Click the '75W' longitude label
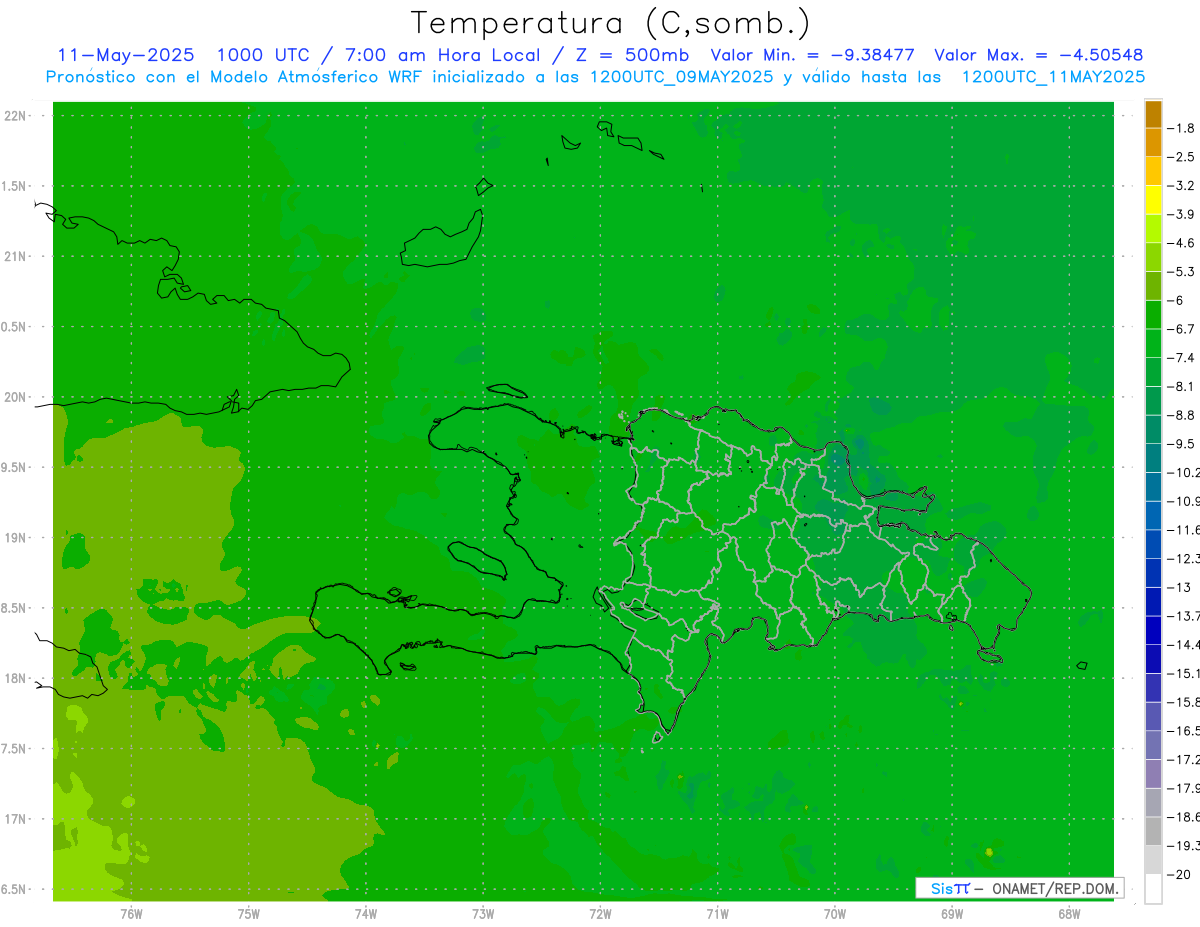This screenshot has width=1200, height=927. tap(248, 913)
